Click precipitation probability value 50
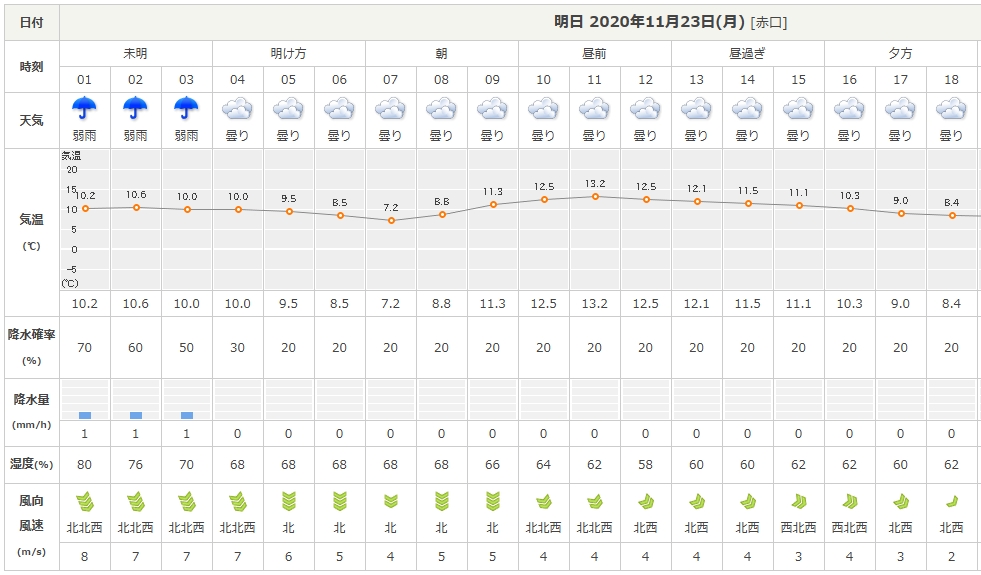The width and height of the screenshot is (981, 575). (186, 348)
